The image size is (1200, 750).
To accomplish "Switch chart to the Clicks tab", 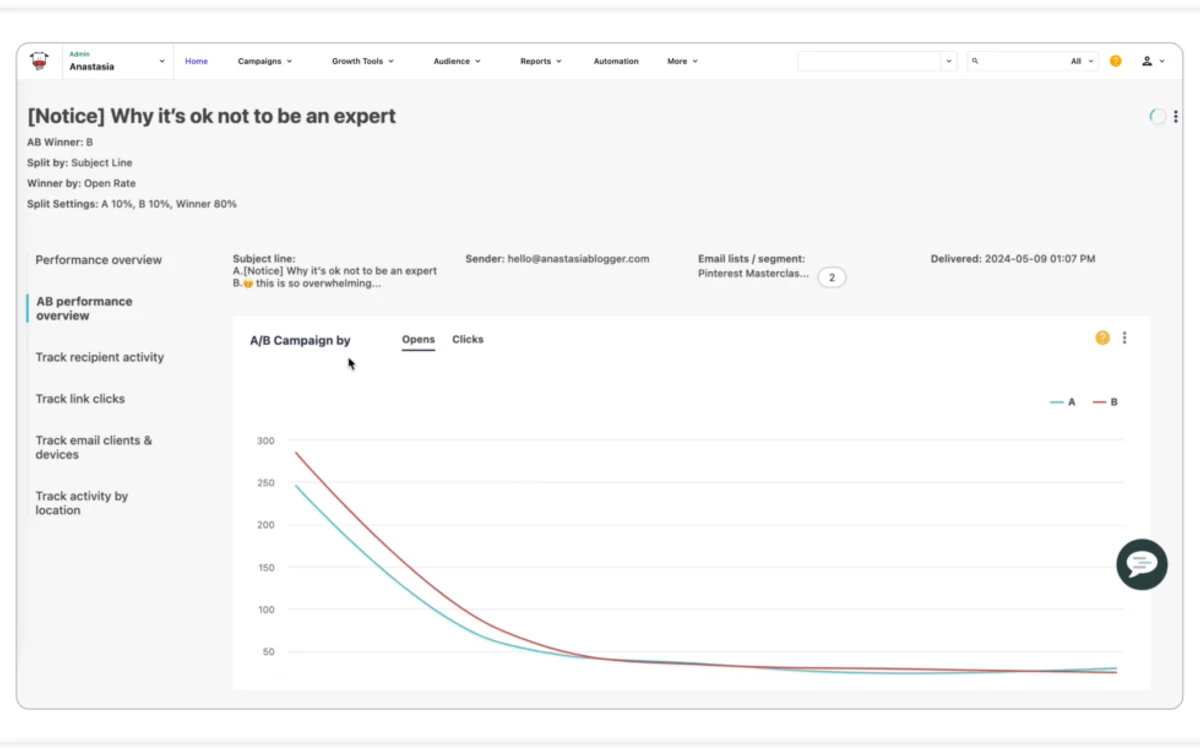I will coord(468,340).
